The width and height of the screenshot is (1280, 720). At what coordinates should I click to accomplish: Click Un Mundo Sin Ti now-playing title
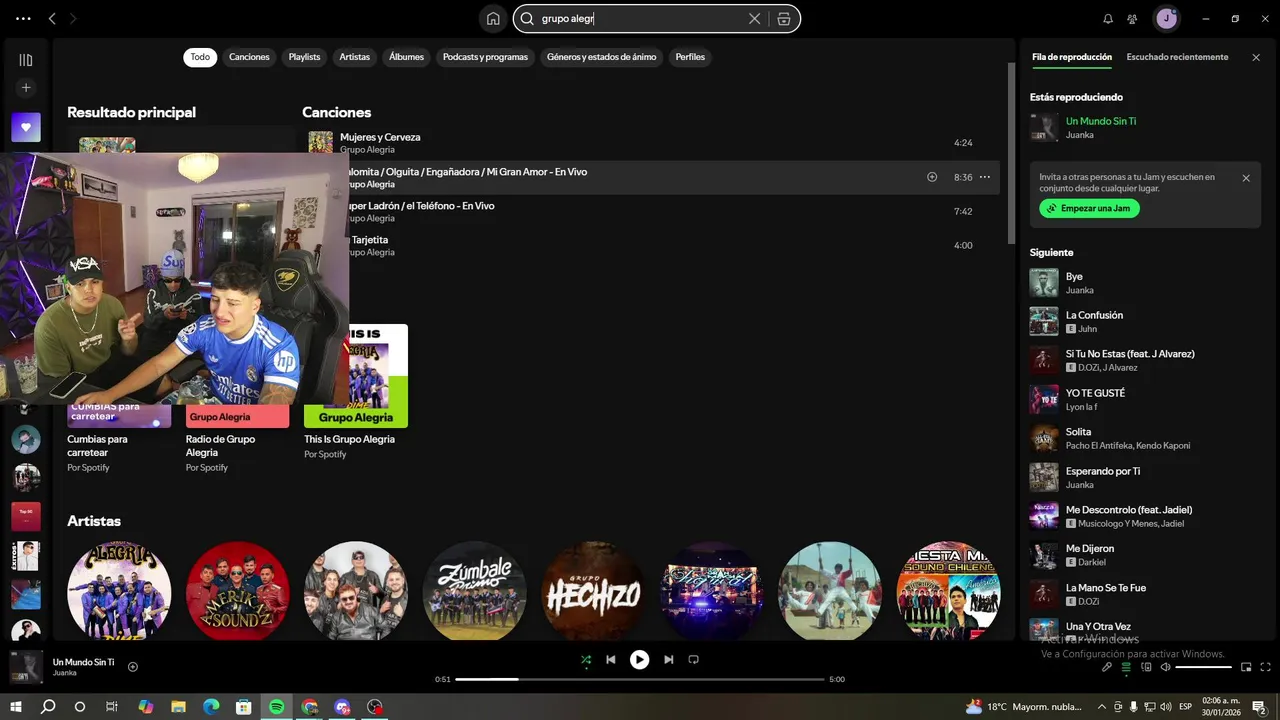tap(1100, 121)
